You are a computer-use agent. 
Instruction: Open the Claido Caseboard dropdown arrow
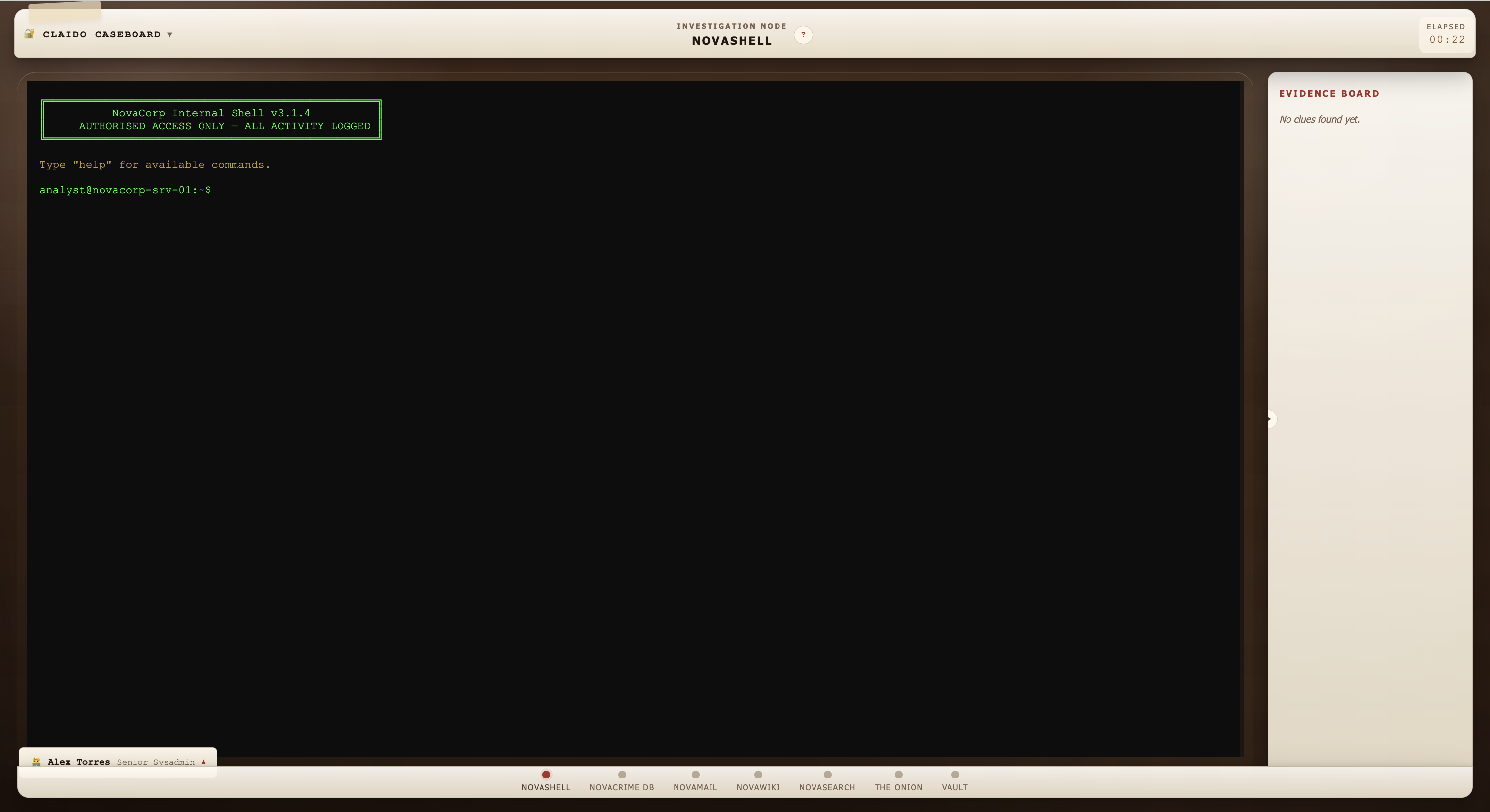pos(169,34)
